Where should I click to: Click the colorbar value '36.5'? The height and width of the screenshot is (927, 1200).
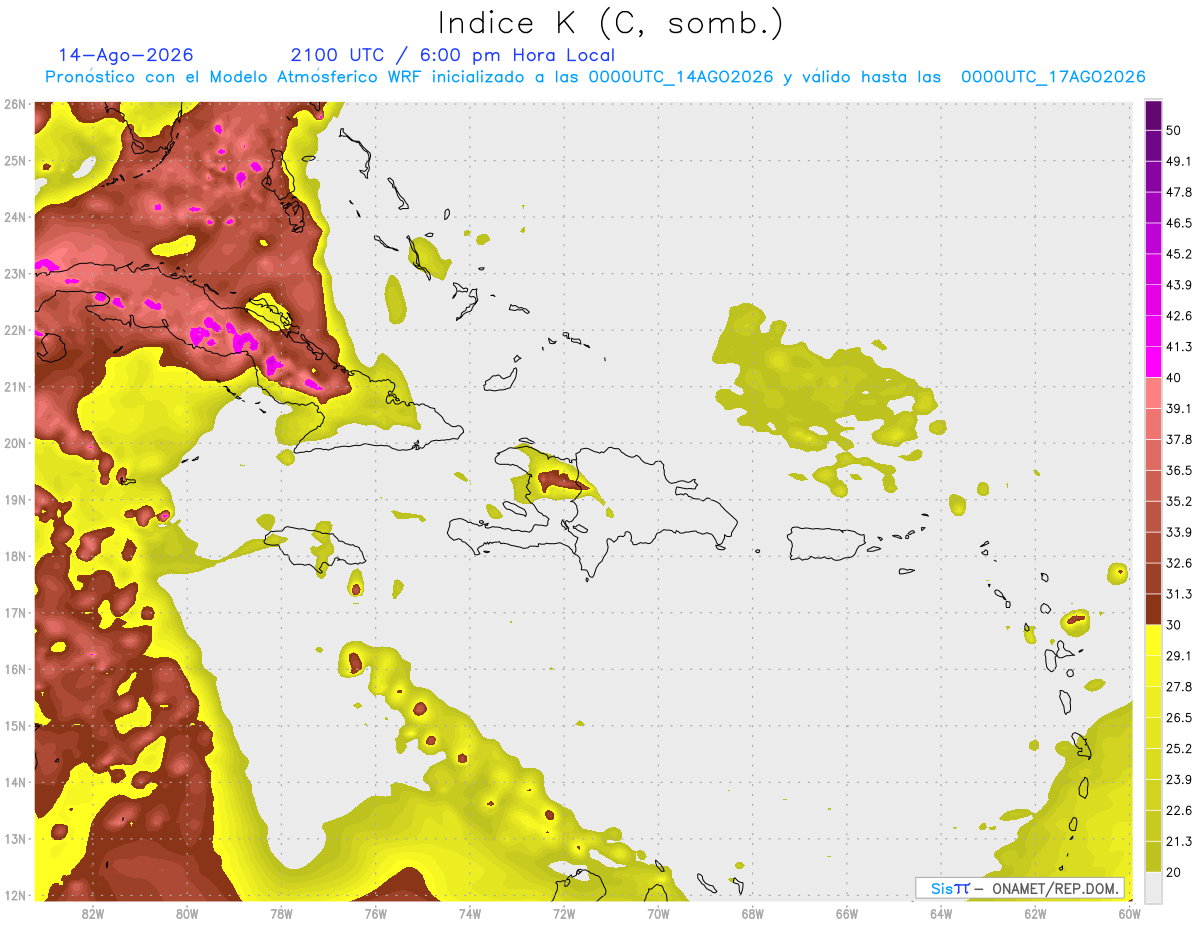point(1179,470)
